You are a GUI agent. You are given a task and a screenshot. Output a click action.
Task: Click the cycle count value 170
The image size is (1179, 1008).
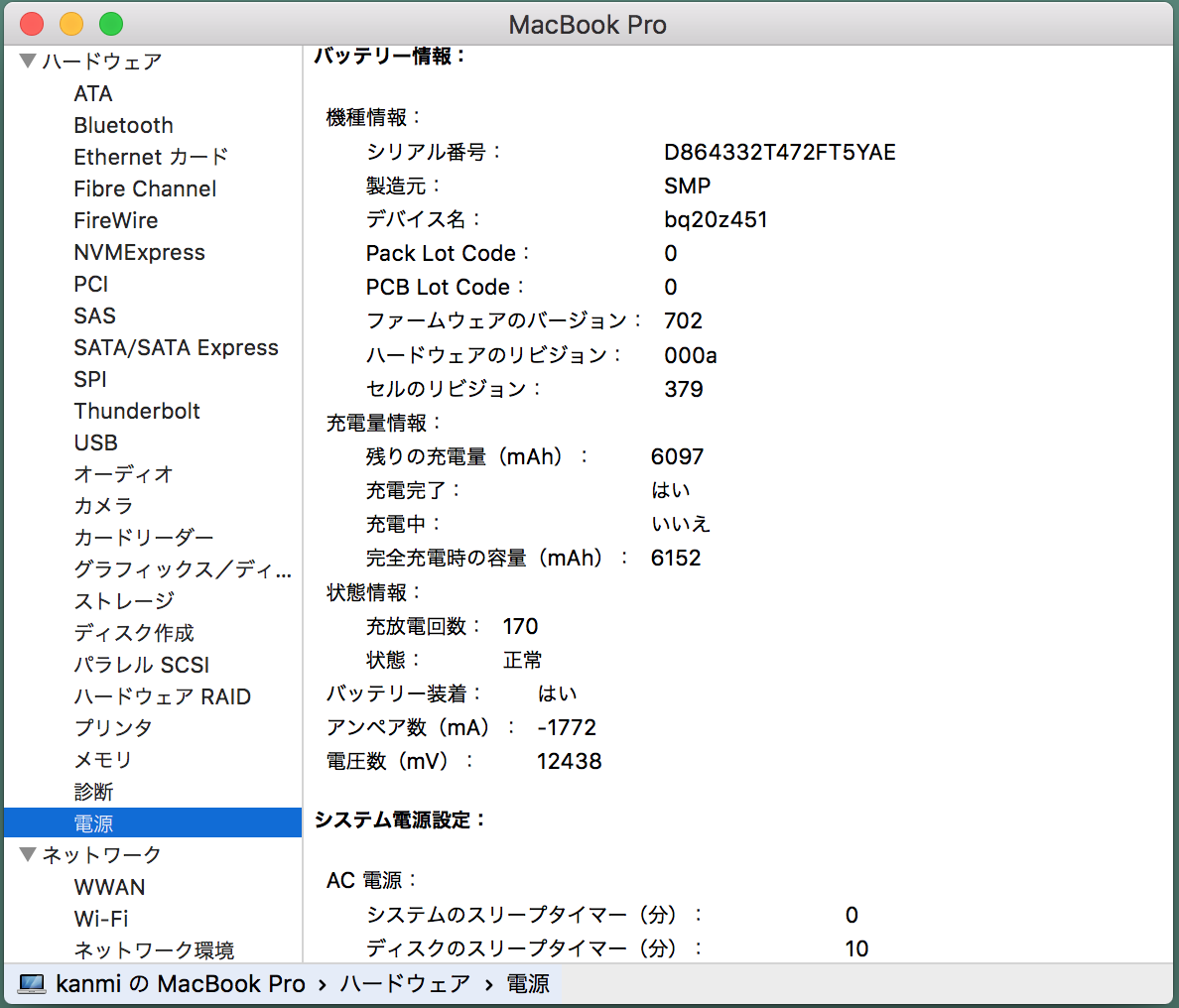(520, 625)
